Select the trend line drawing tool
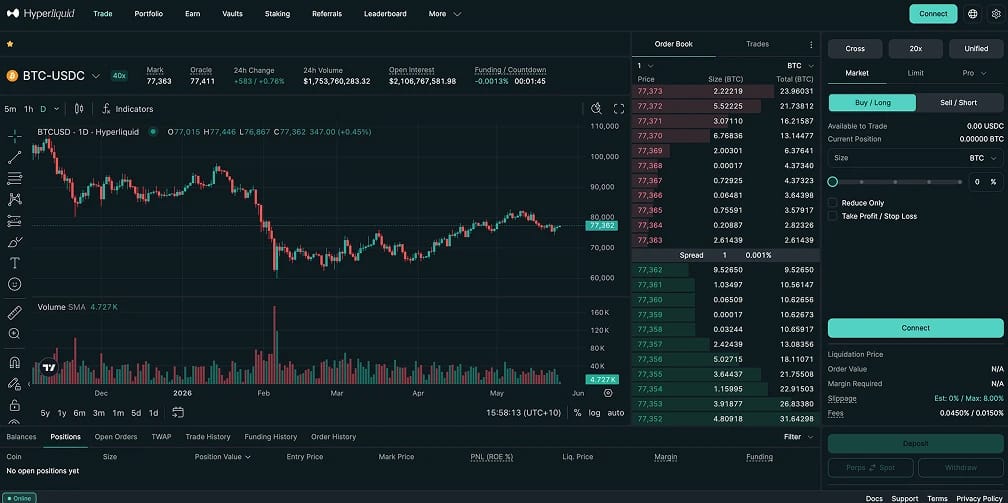 tap(15, 157)
